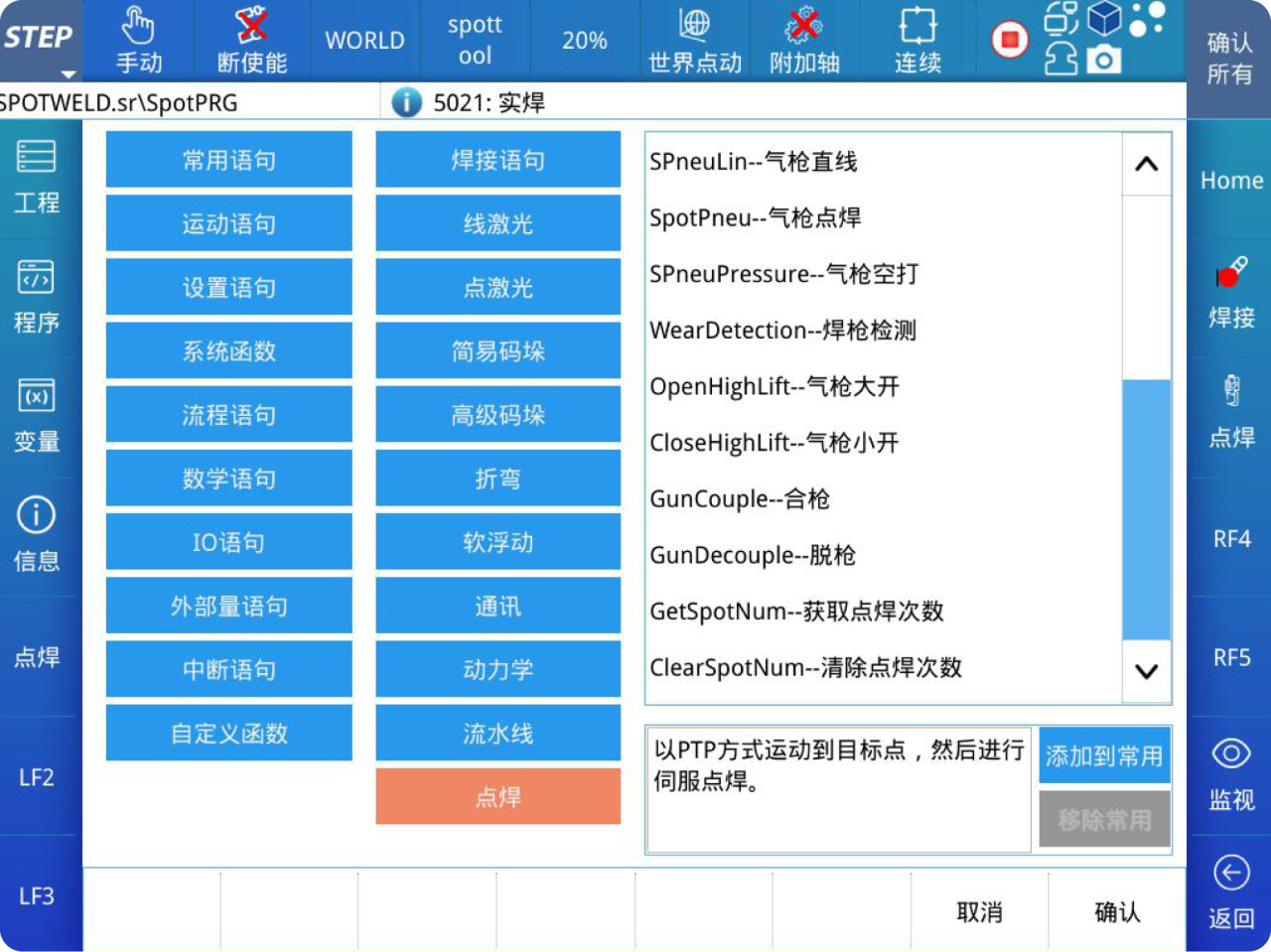
Task: Choose SpotPneu--气枪点焊 instruction
Action: click(884, 217)
